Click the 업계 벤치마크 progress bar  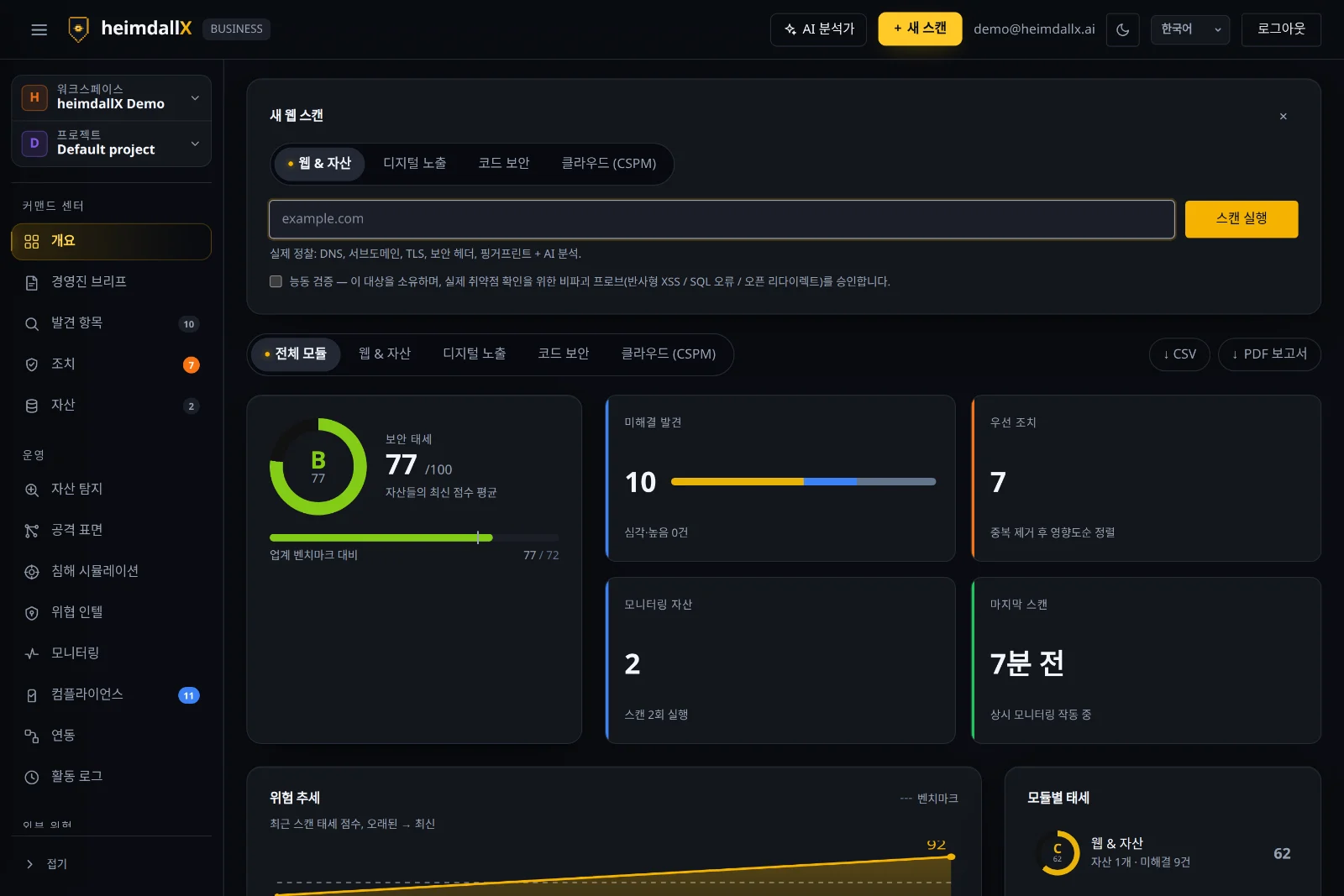click(x=414, y=537)
